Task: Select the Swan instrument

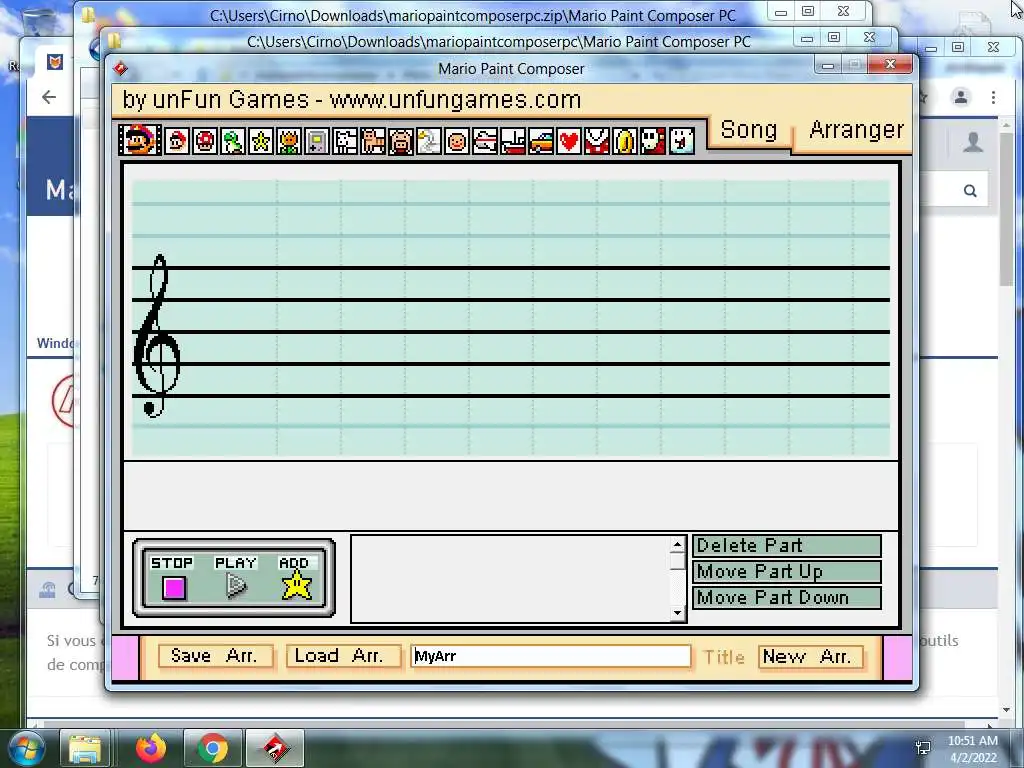Action: [429, 141]
